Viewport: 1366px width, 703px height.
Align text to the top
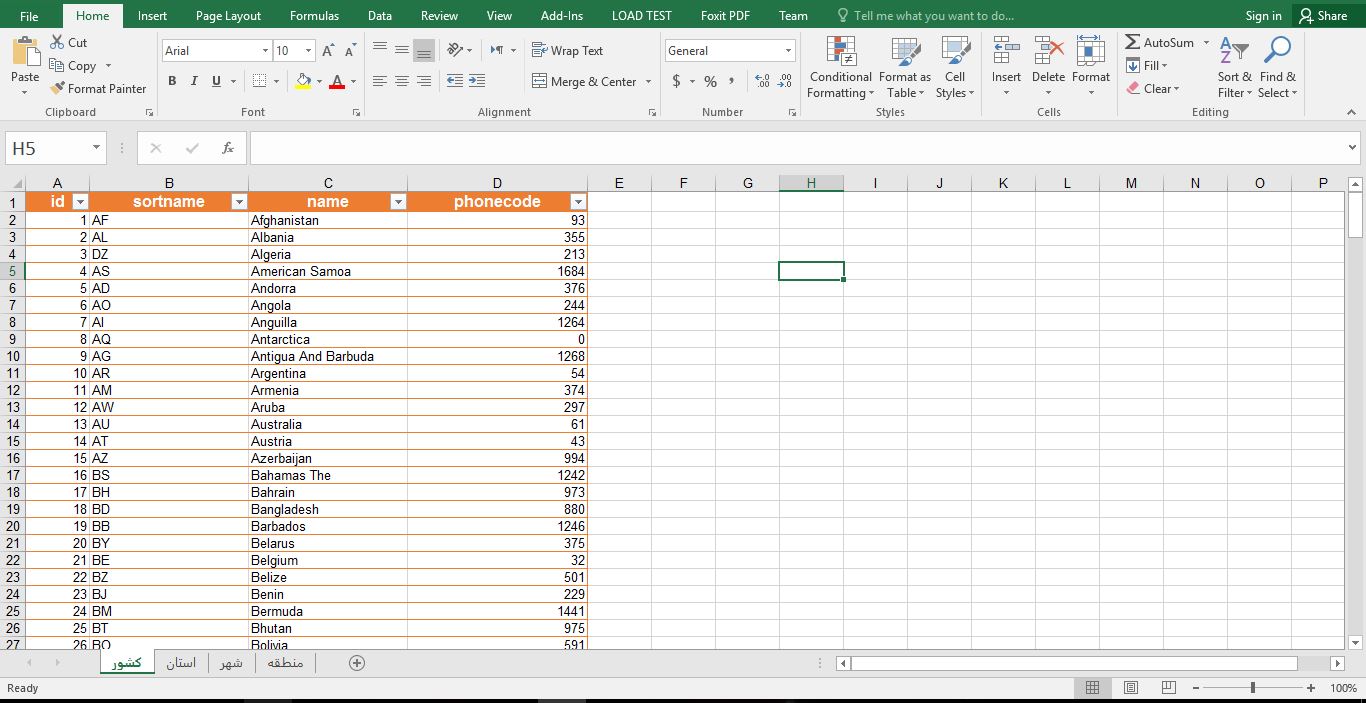click(x=380, y=50)
